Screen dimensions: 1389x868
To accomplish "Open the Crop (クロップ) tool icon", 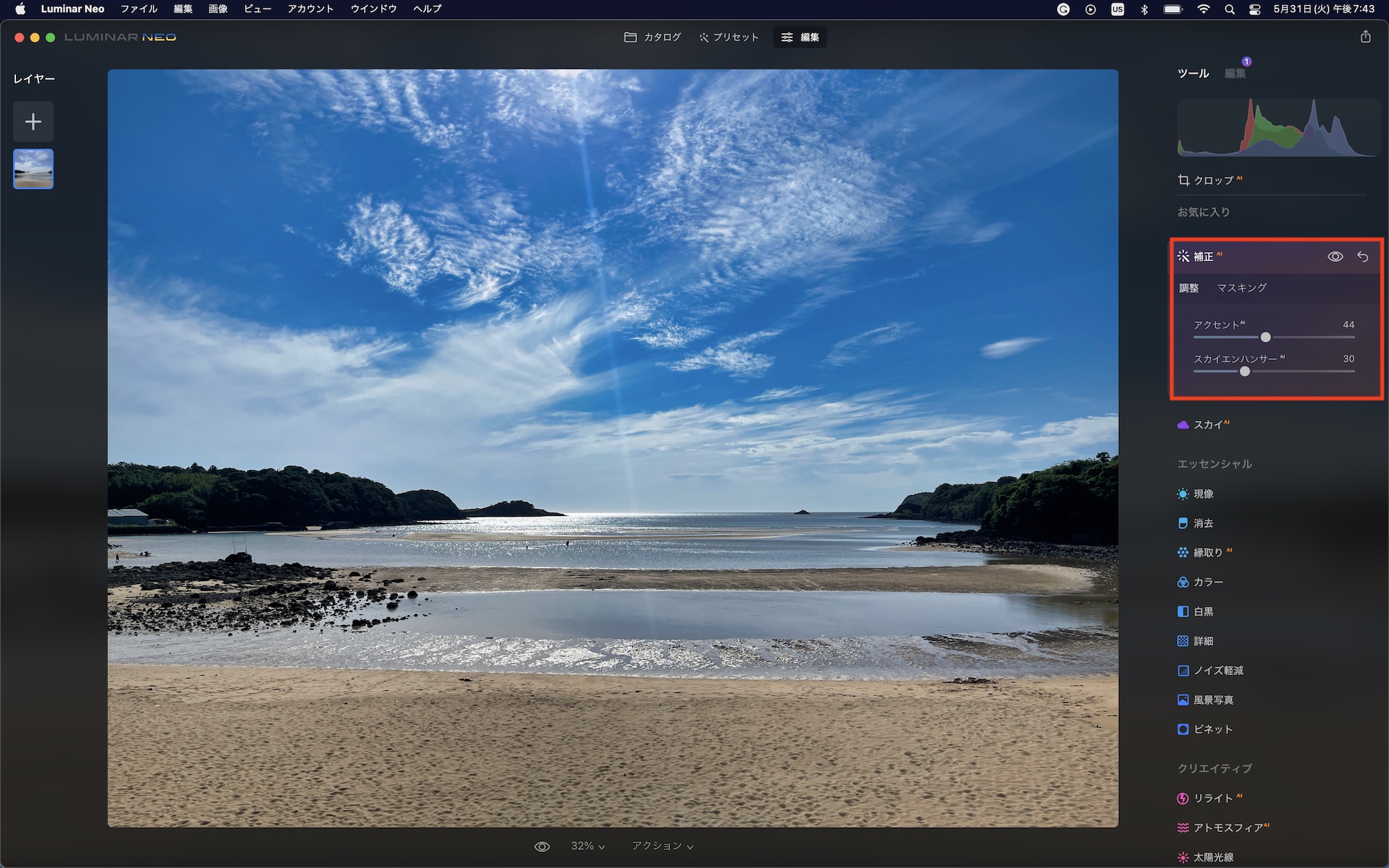I will [1183, 180].
